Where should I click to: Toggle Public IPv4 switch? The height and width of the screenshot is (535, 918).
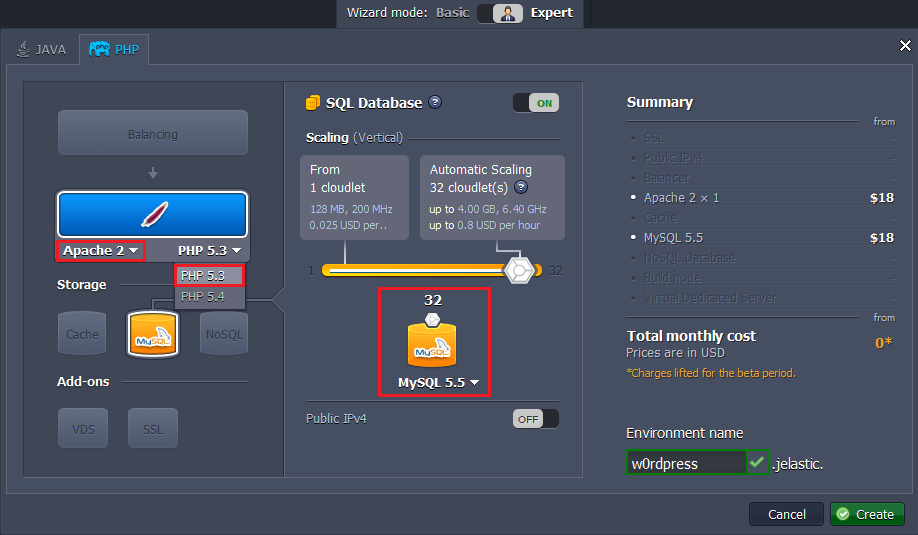point(536,419)
